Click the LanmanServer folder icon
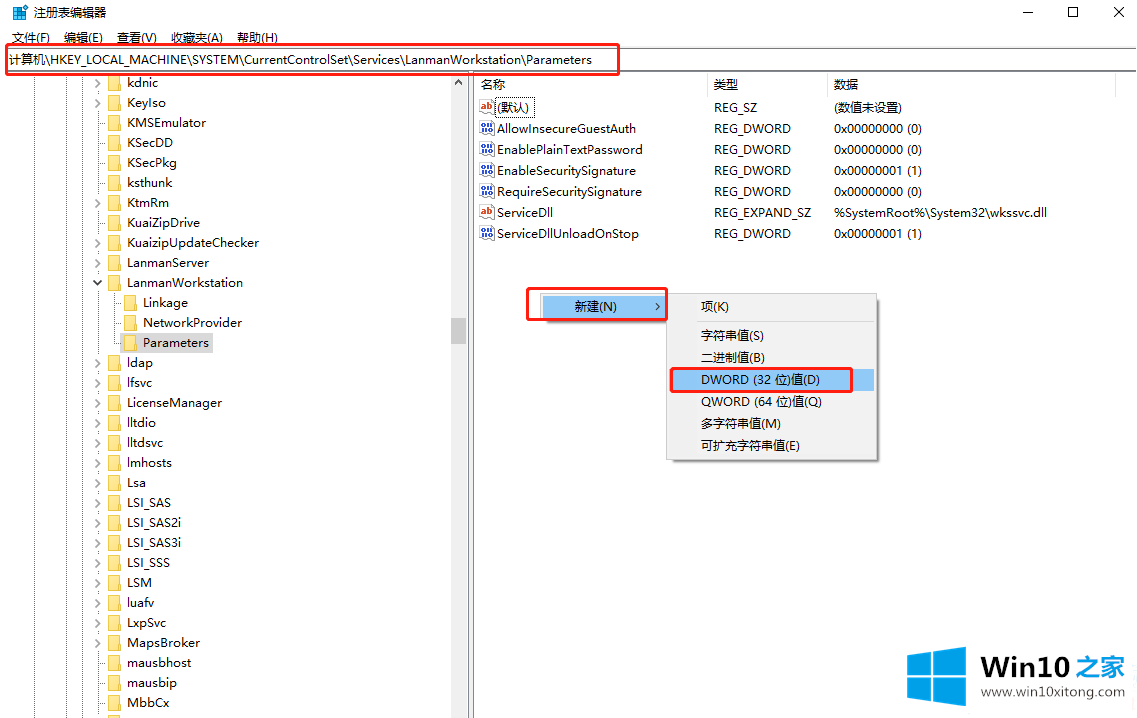The width and height of the screenshot is (1137, 718). click(115, 263)
